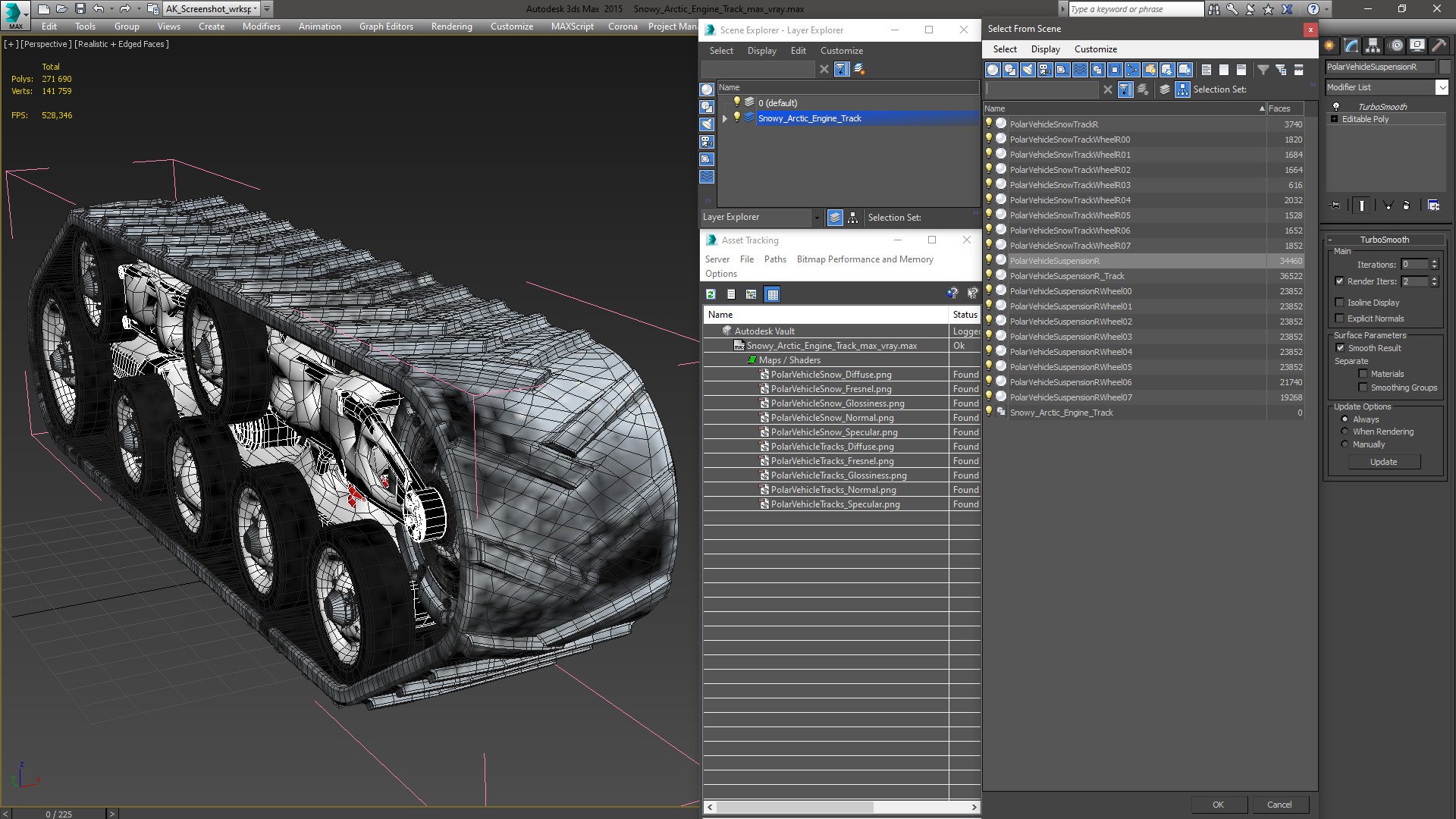Screen dimensions: 1456x819
Task: Click the Iterations spinner up arrow
Action: 1434,262
